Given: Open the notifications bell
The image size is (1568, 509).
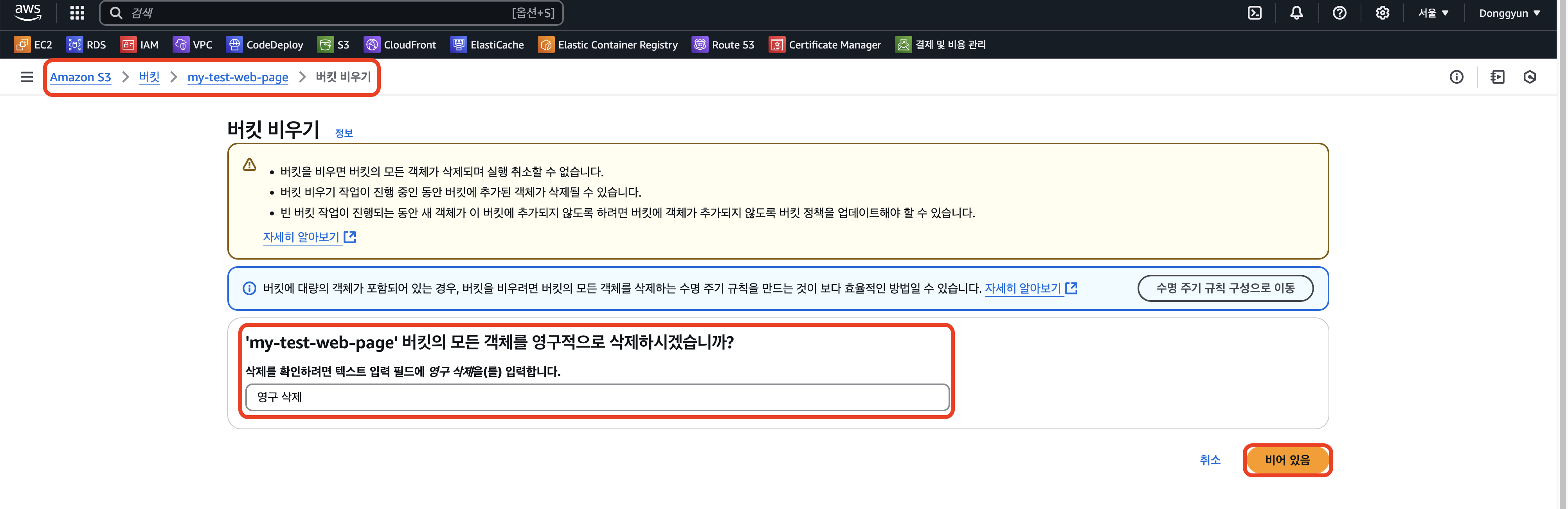Looking at the screenshot, I should click(1296, 13).
